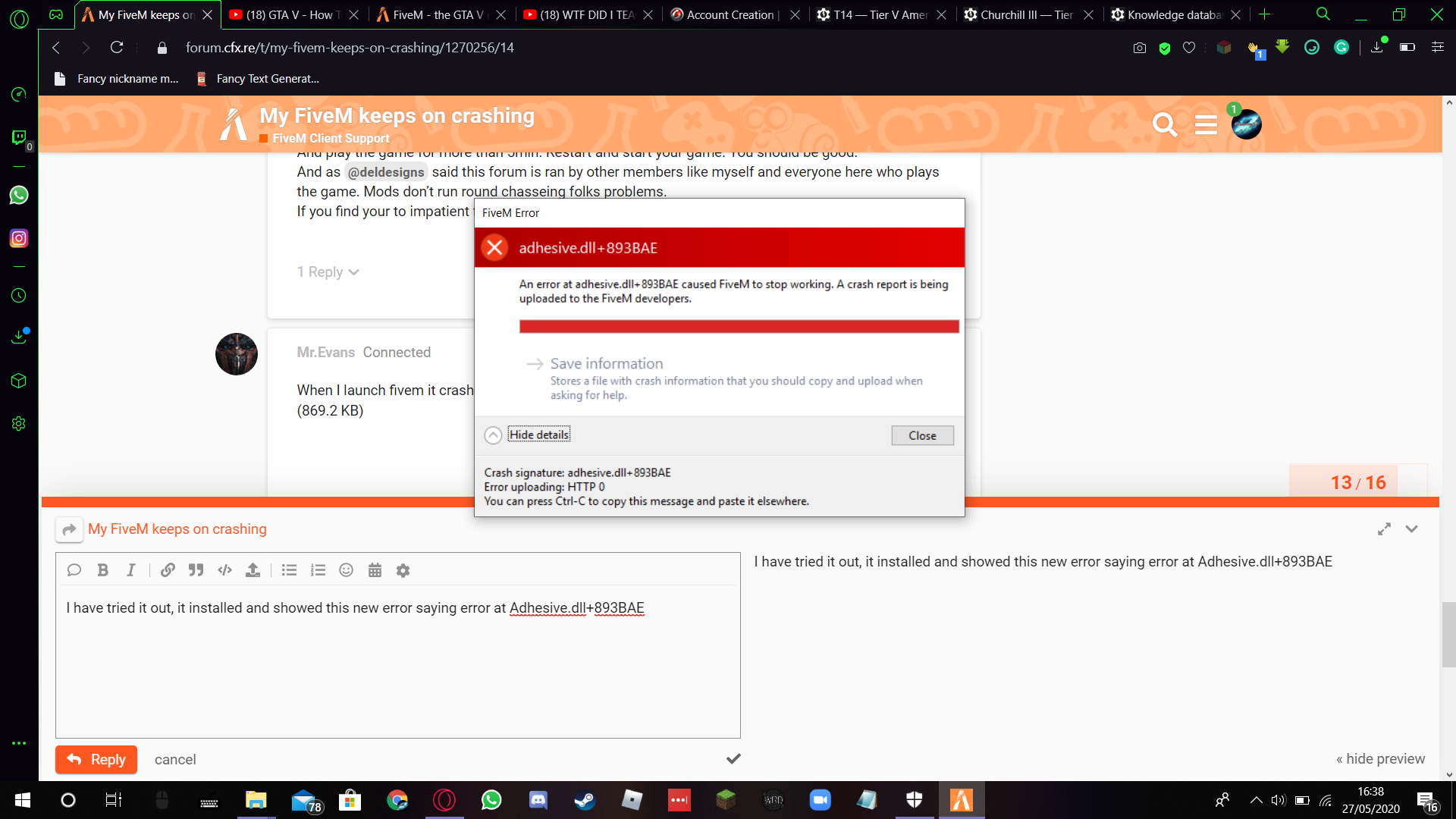This screenshot has height=819, width=1456.
Task: Open the 'My FiveM keeps on crashing' composer link
Action: pyautogui.click(x=177, y=529)
